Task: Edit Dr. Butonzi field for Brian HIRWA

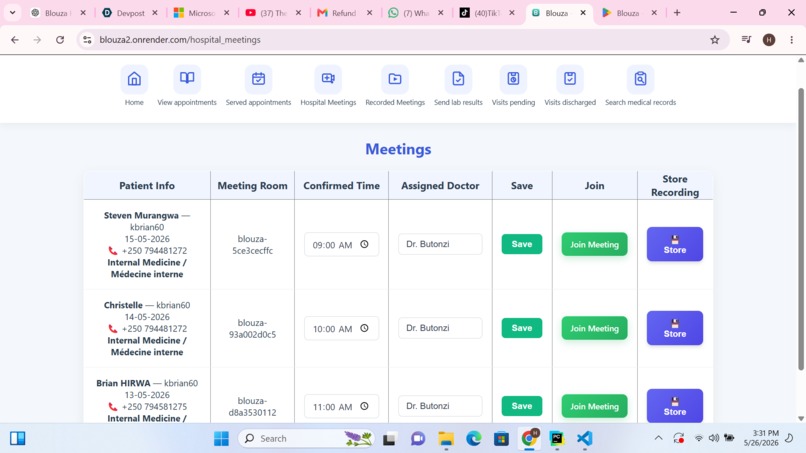Action: click(x=440, y=406)
